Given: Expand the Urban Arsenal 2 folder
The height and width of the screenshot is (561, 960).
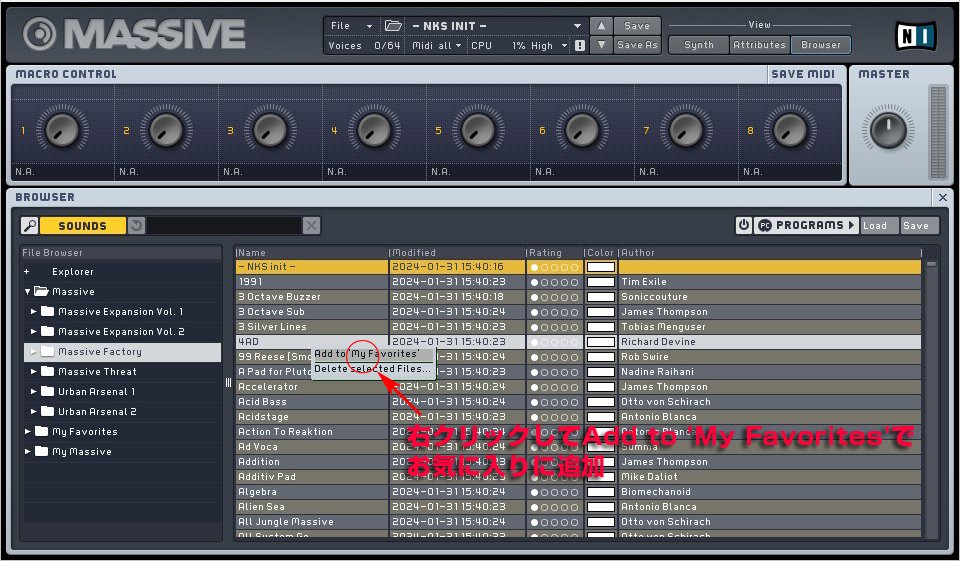Looking at the screenshot, I should [34, 412].
